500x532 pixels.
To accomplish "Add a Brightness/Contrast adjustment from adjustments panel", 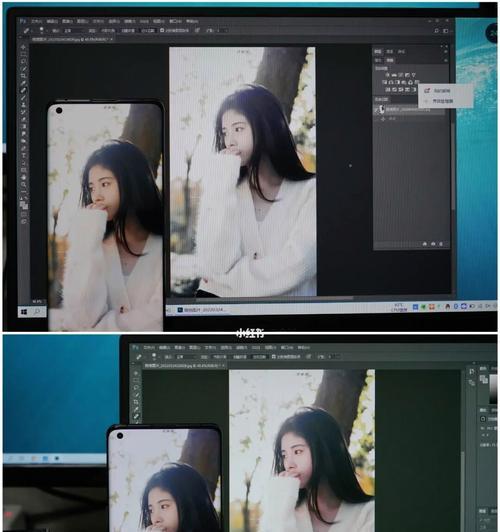I will pyautogui.click(x=388, y=75).
